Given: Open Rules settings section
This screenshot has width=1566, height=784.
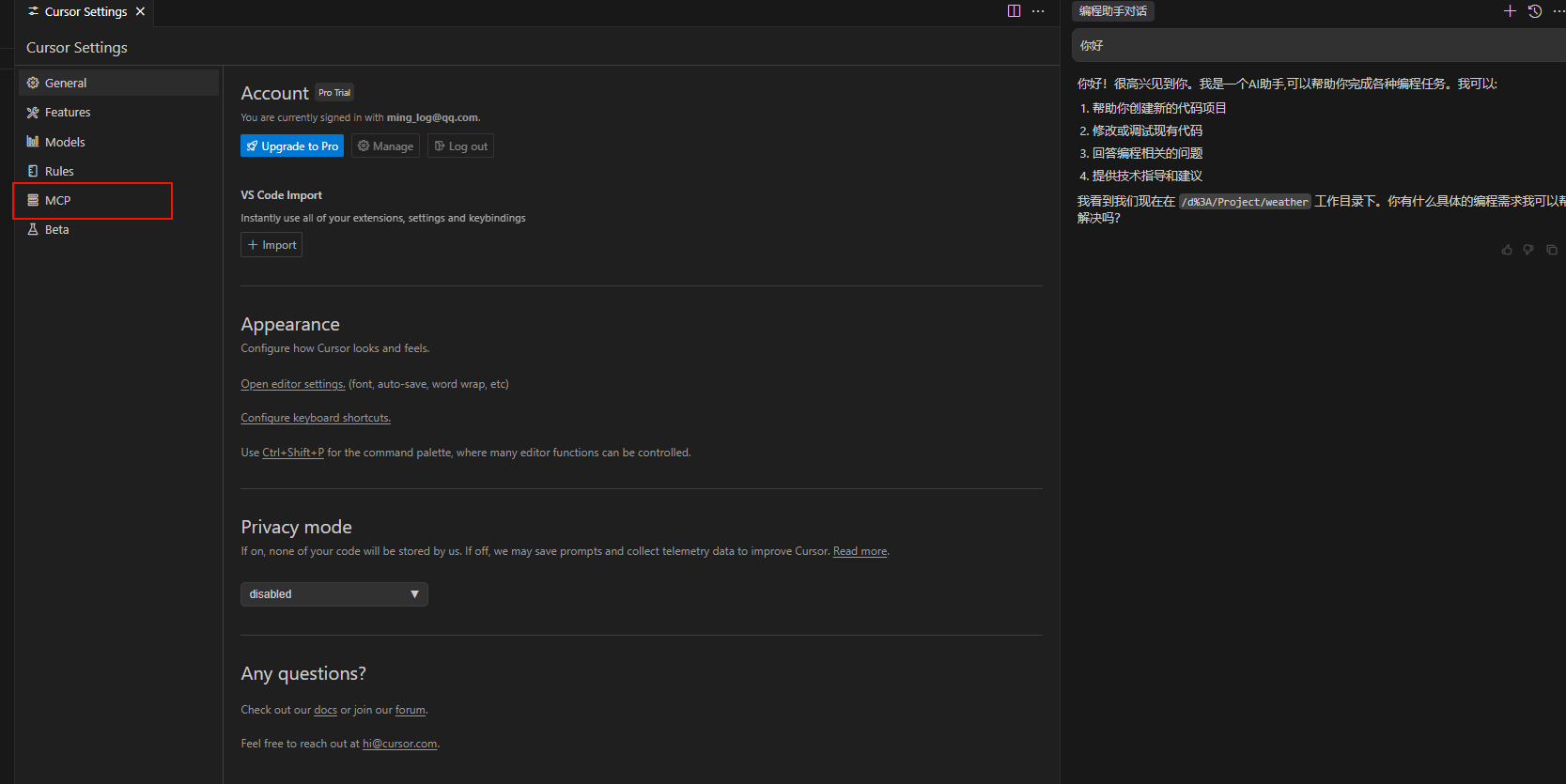Looking at the screenshot, I should click(118, 171).
